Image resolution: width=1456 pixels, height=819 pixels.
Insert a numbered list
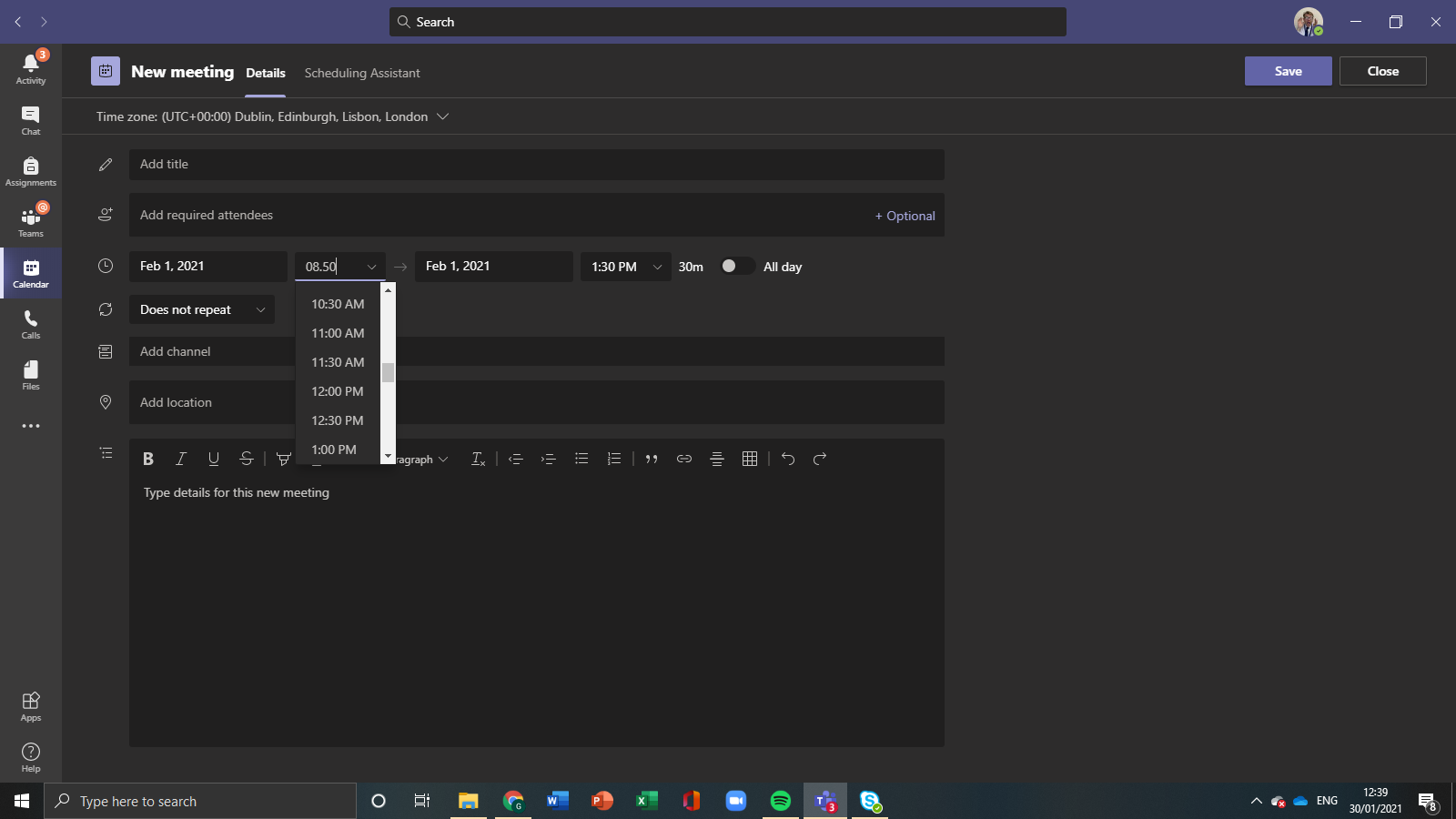point(614,459)
